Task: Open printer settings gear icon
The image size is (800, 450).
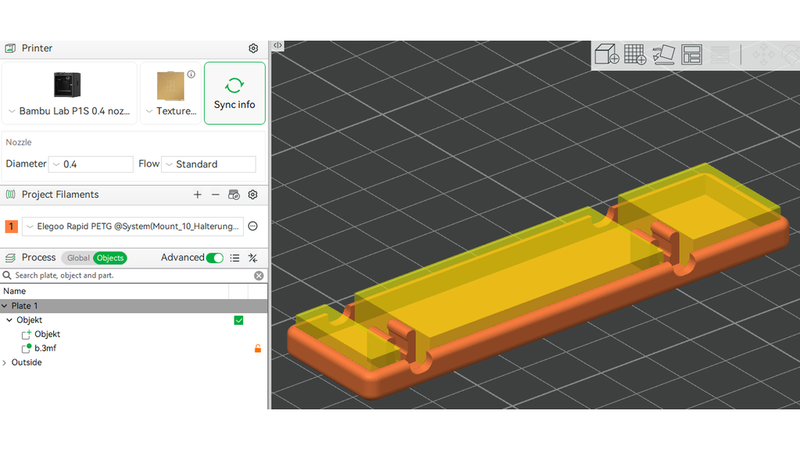Action: click(253, 48)
